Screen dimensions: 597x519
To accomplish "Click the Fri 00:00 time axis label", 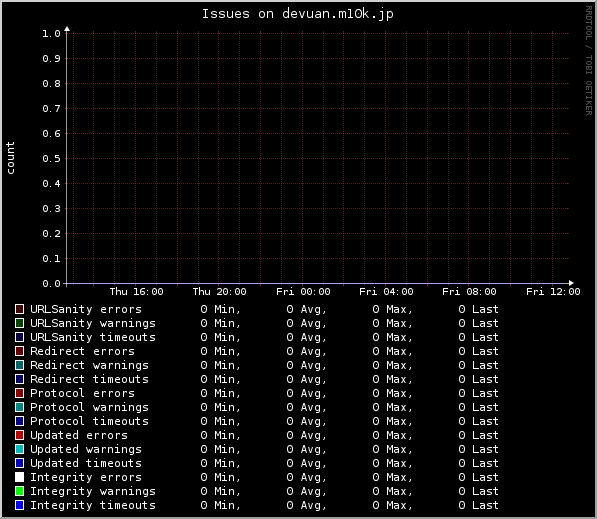I will [x=303, y=292].
